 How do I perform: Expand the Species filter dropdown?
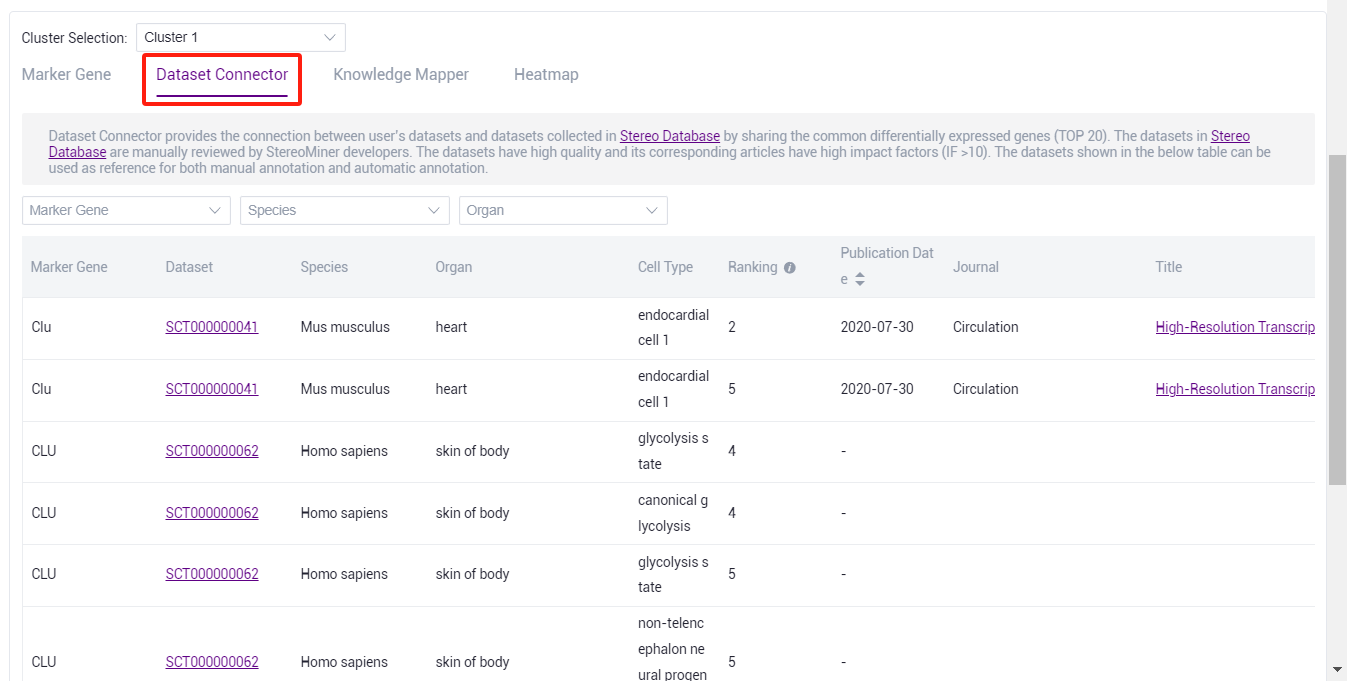(x=344, y=210)
